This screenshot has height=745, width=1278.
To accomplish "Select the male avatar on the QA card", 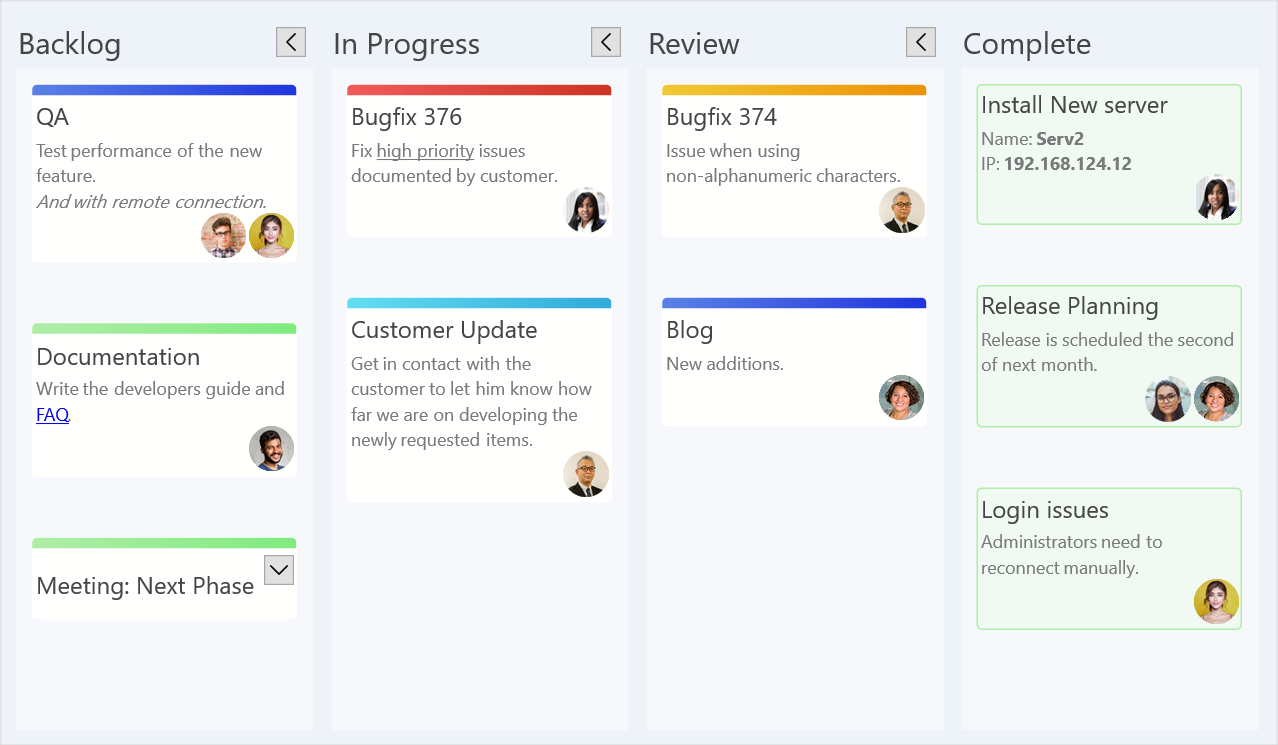I will [x=223, y=235].
